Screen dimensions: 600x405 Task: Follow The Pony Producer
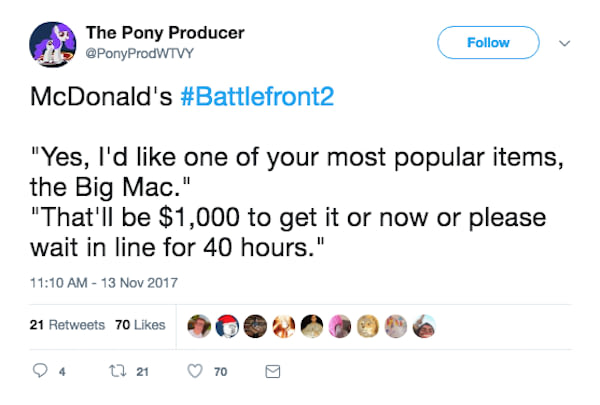pos(489,43)
